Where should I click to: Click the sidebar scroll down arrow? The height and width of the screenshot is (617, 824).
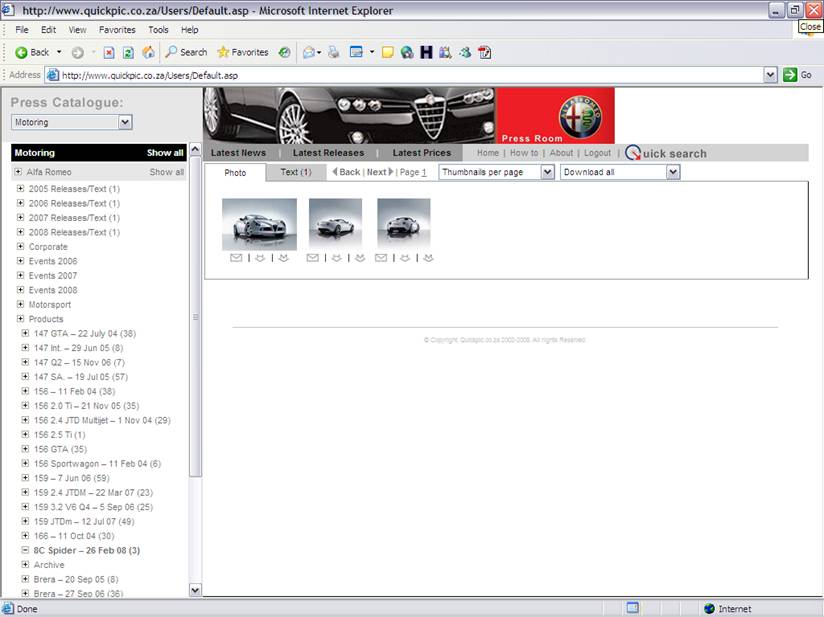pos(195,590)
